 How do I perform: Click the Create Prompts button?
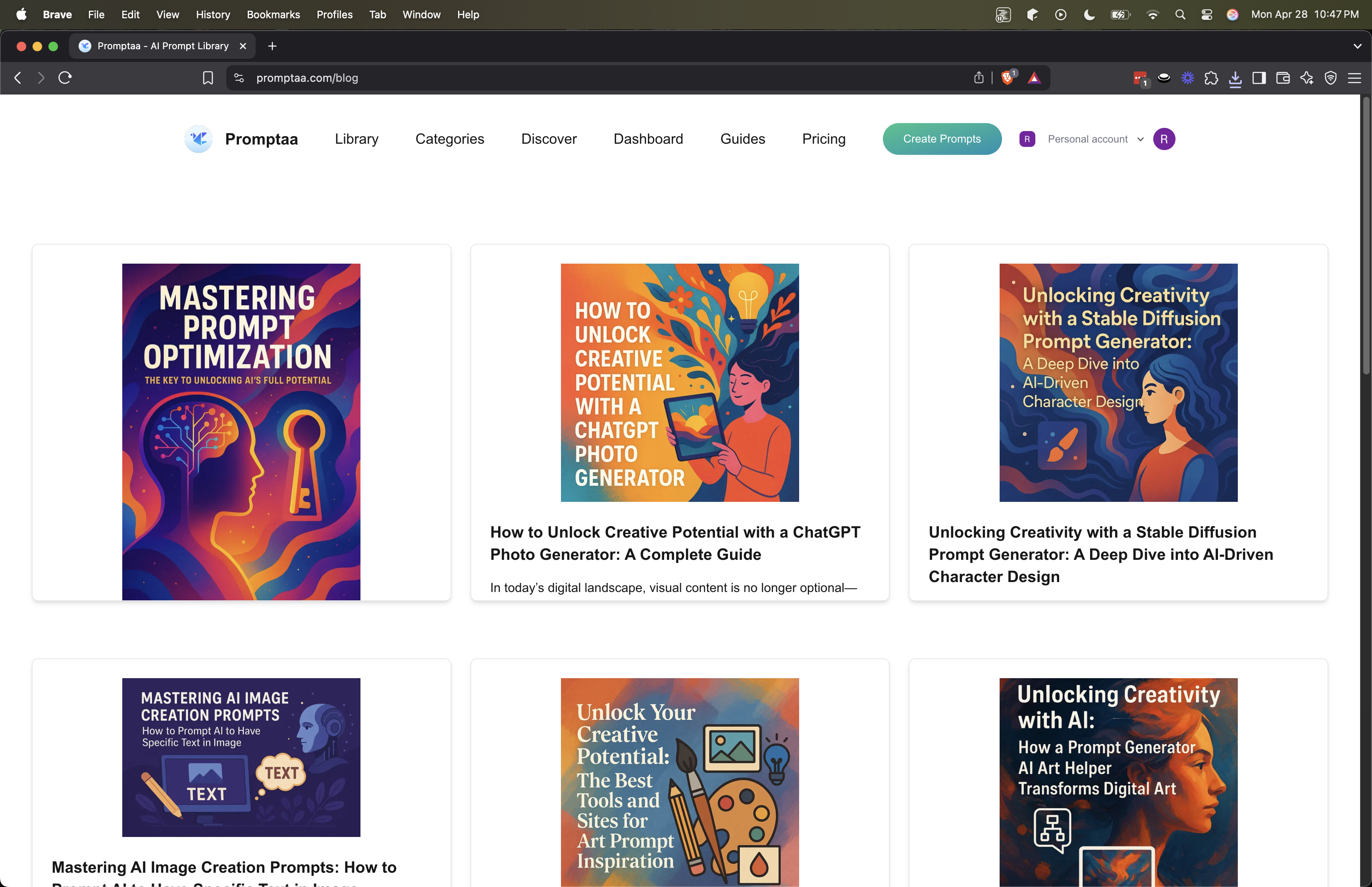(x=941, y=139)
